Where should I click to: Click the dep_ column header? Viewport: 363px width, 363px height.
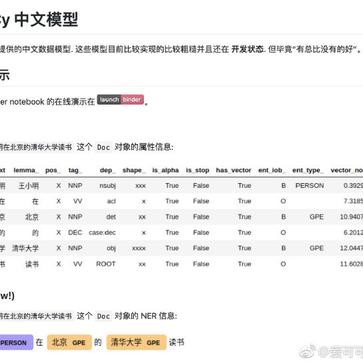pos(108,170)
